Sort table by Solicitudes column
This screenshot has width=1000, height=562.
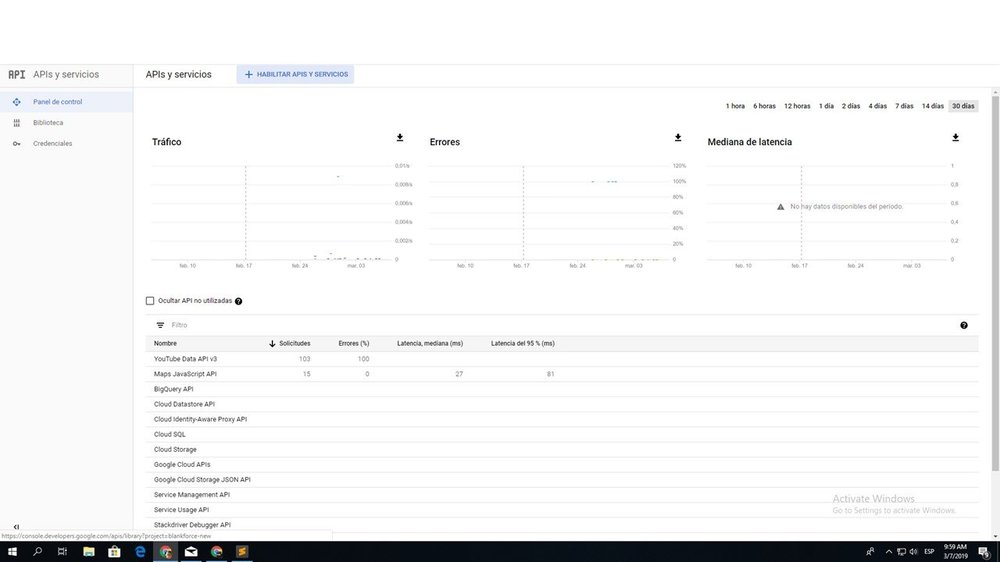coord(295,343)
